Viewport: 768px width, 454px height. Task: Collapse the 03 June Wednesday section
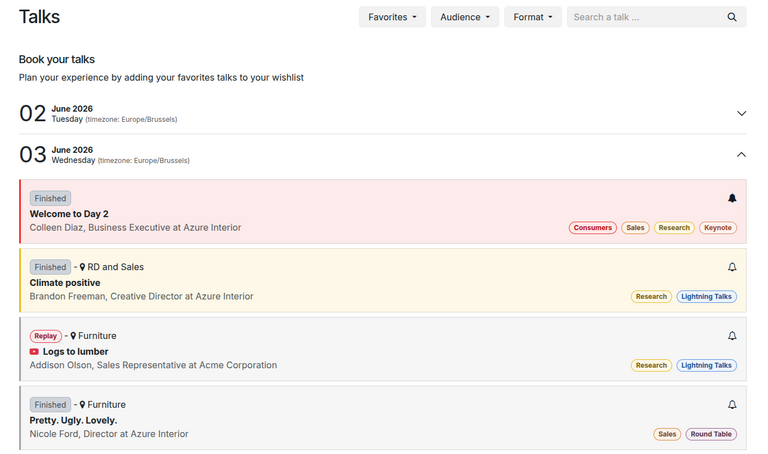(x=741, y=155)
